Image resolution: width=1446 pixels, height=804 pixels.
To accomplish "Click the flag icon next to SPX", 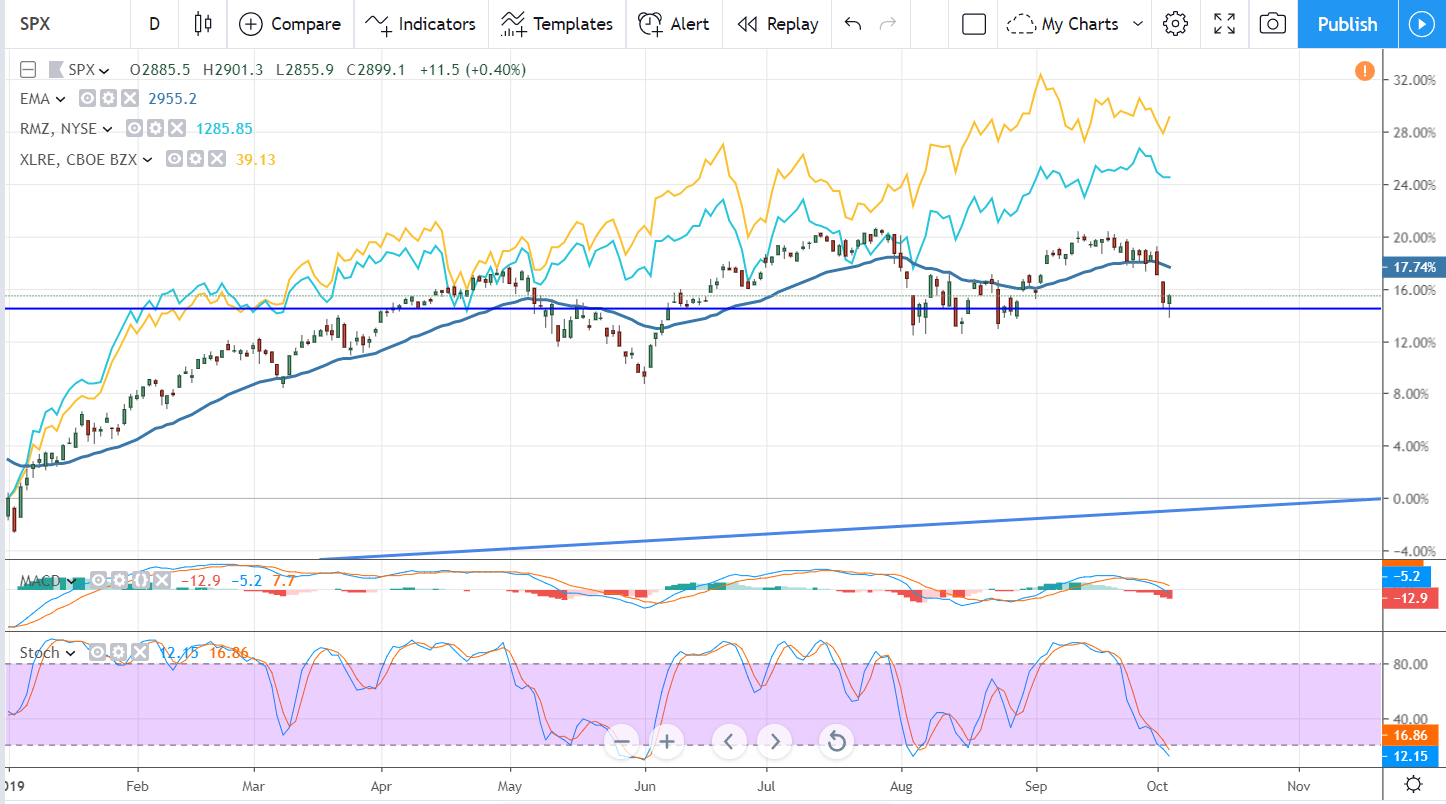I will [55, 70].
